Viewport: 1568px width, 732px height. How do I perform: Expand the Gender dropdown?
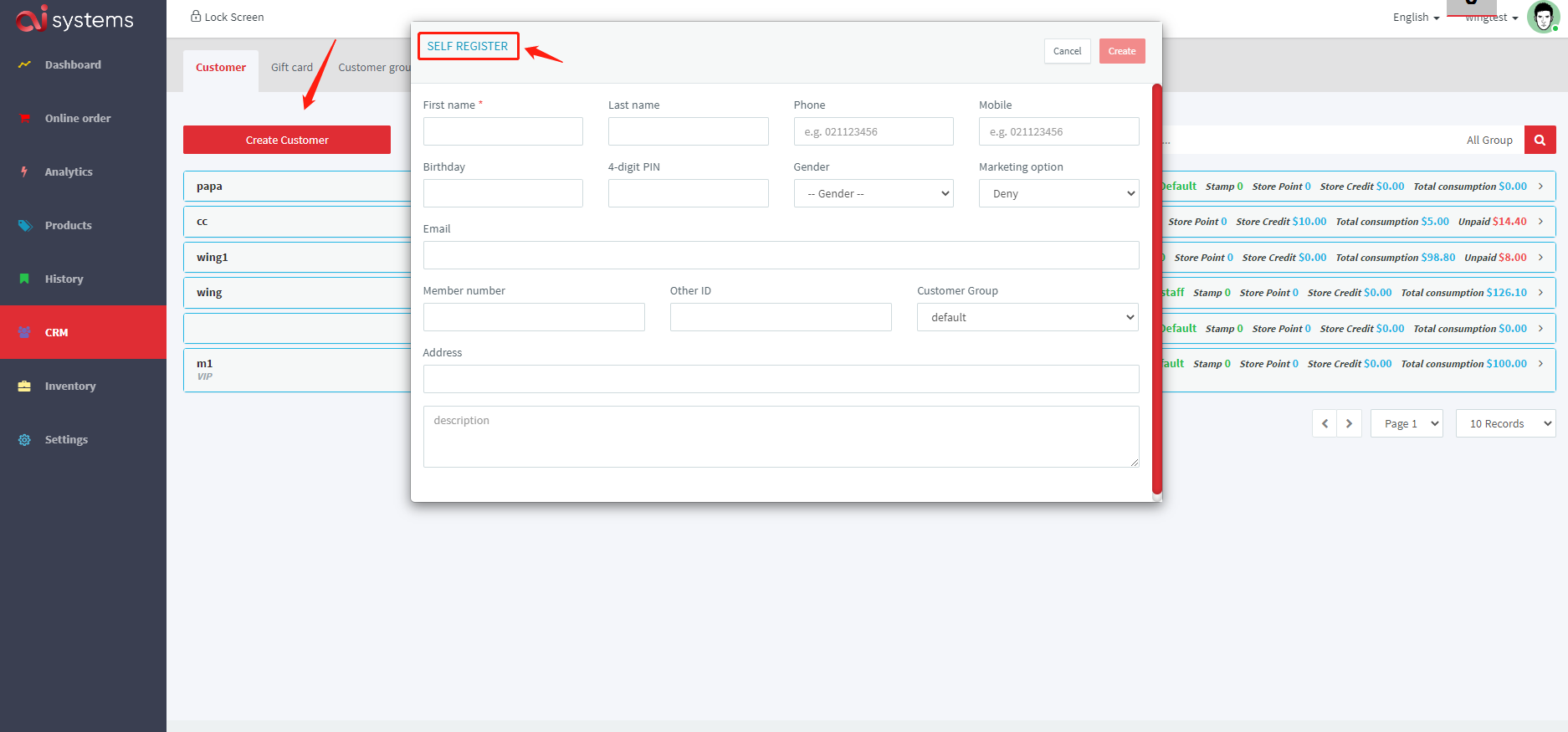tap(873, 193)
